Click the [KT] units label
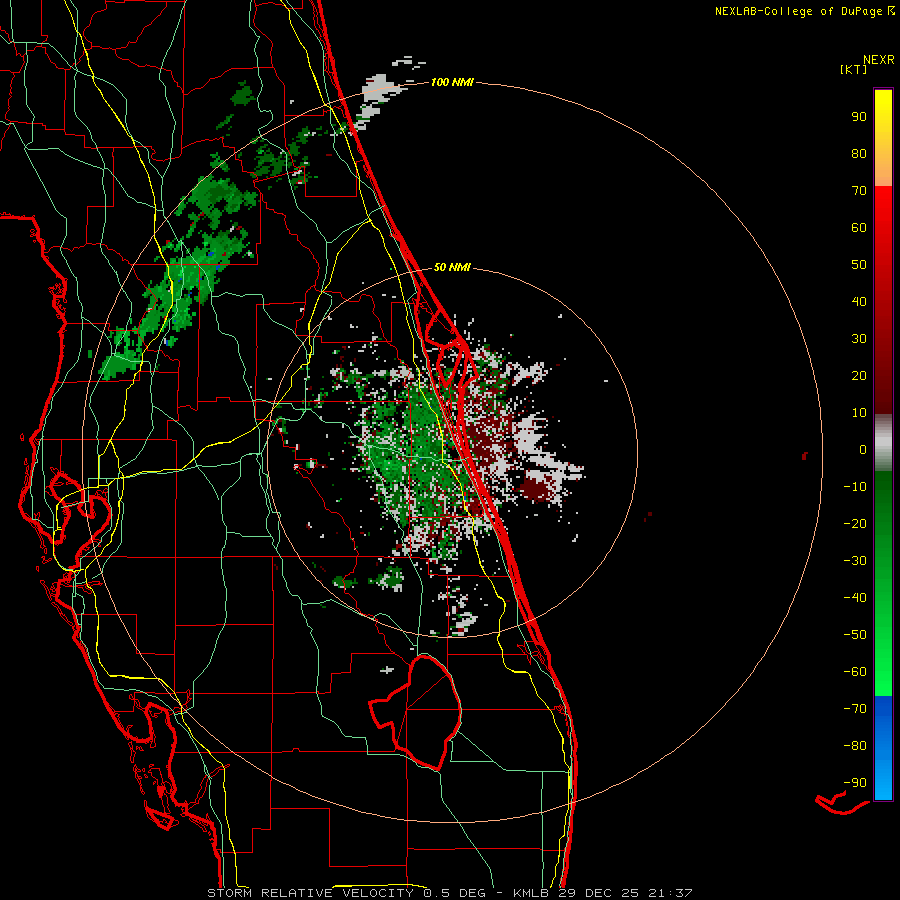The image size is (900, 900). (x=854, y=69)
